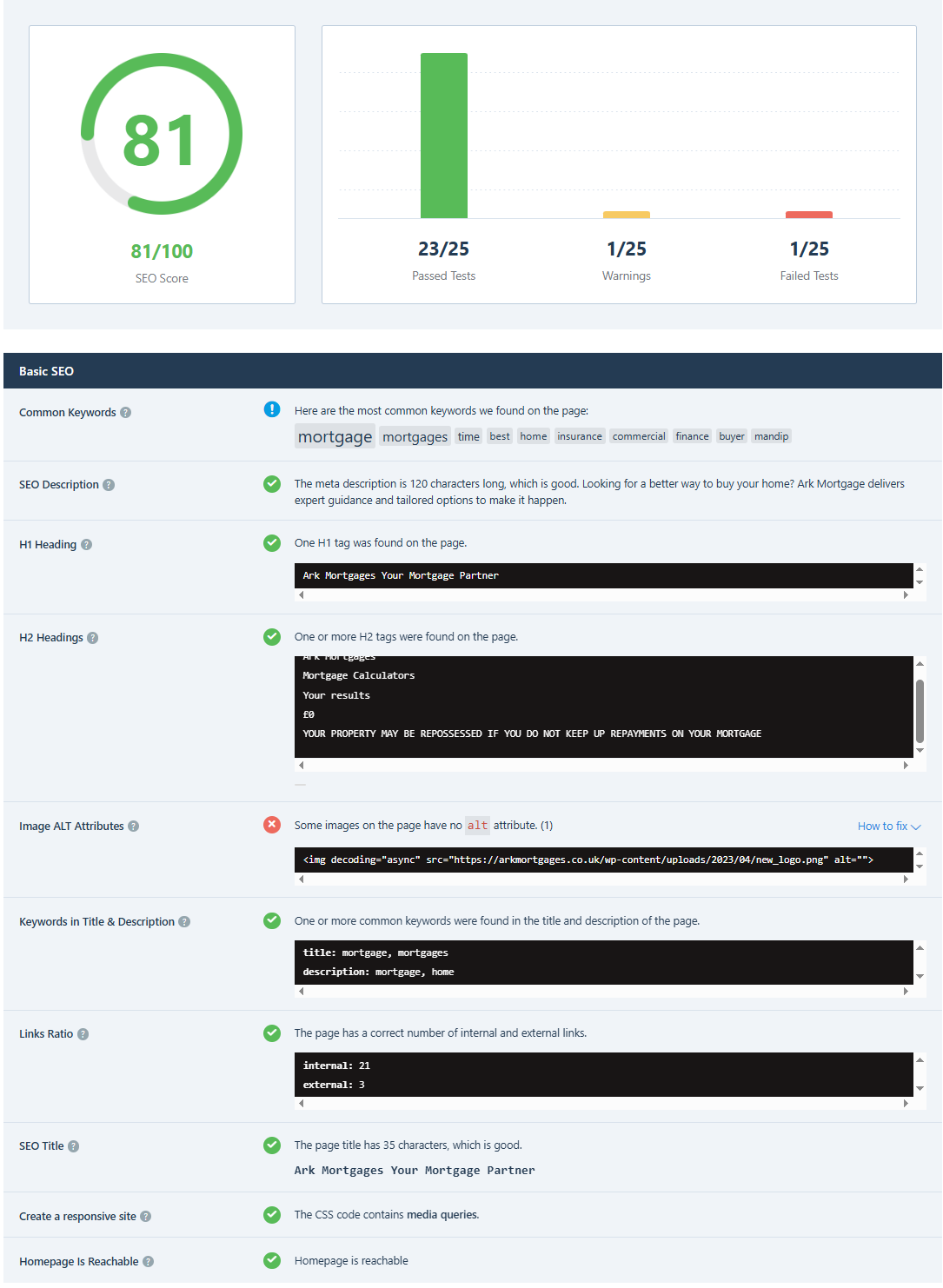
Task: Click blue info icon for Common Keywords
Action: [272, 409]
